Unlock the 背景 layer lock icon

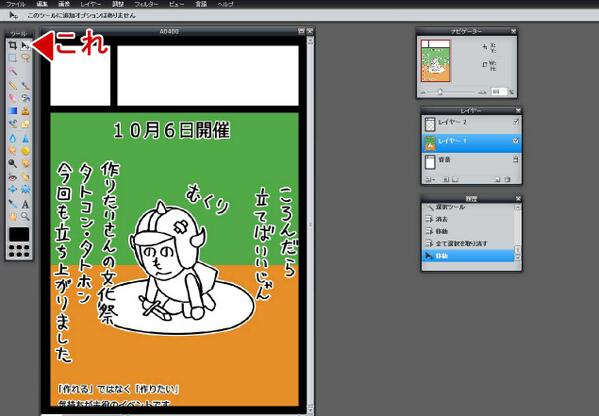[x=516, y=160]
